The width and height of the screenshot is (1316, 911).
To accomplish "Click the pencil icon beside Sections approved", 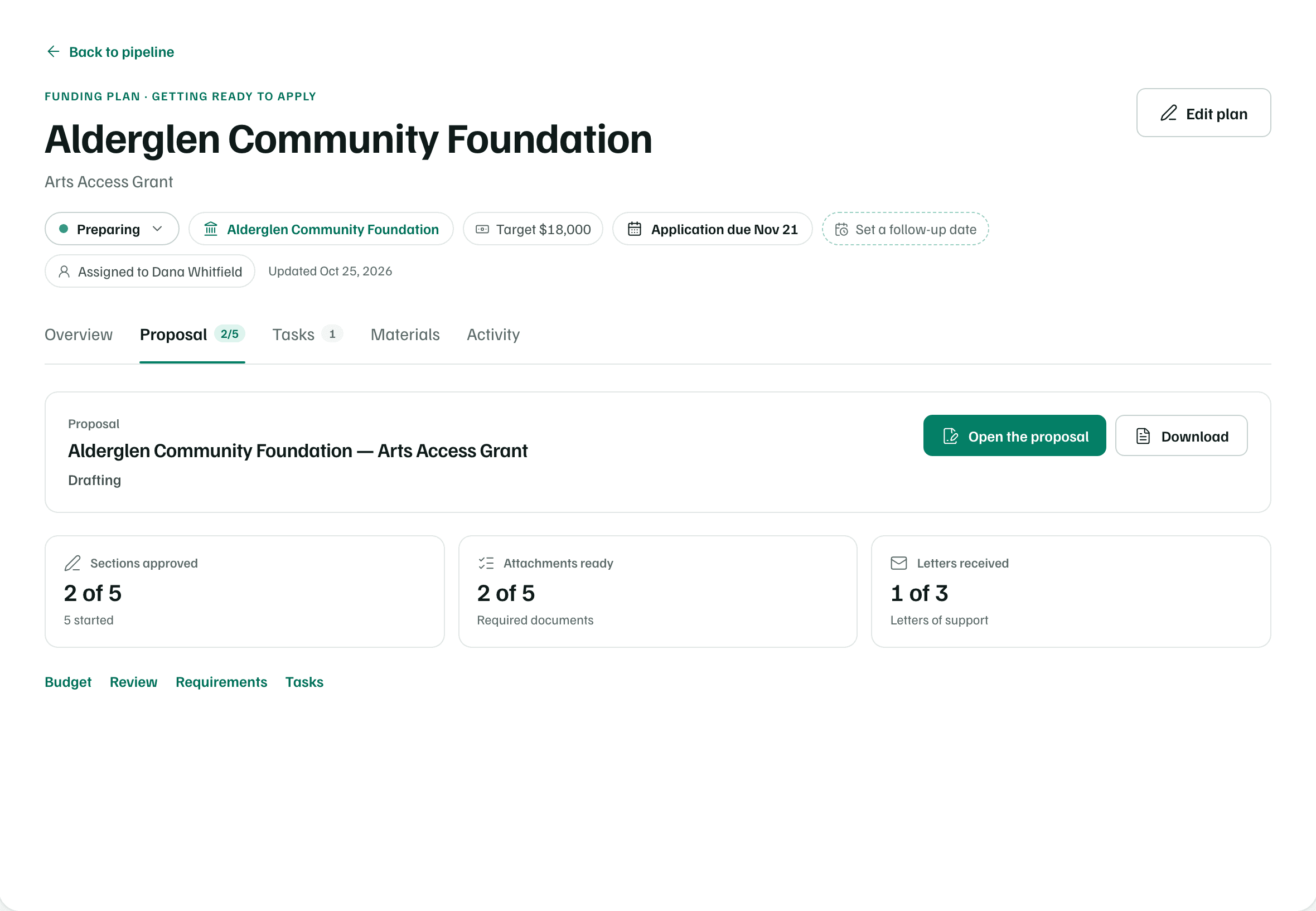I will (x=72, y=563).
